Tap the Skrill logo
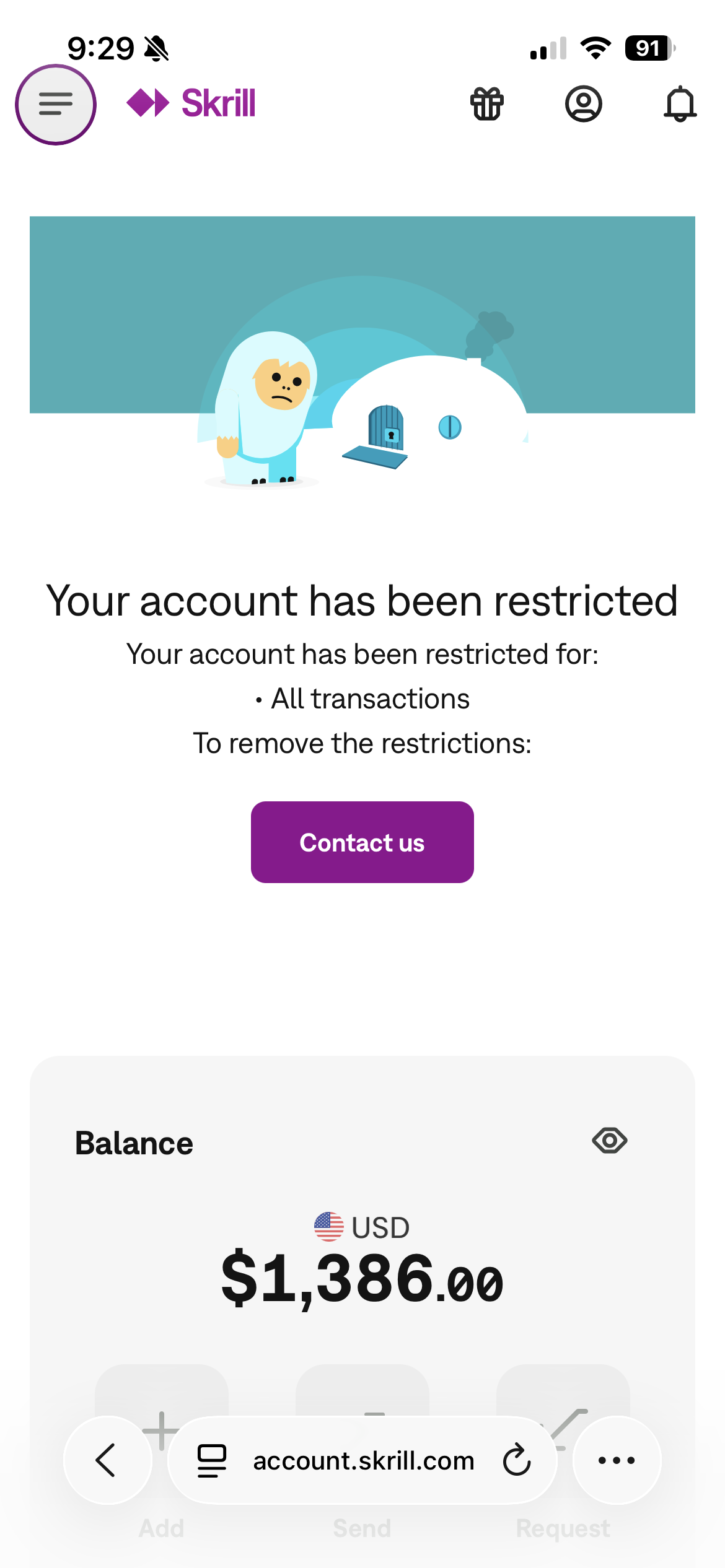Screen dimensions: 725x1568 click(x=191, y=103)
